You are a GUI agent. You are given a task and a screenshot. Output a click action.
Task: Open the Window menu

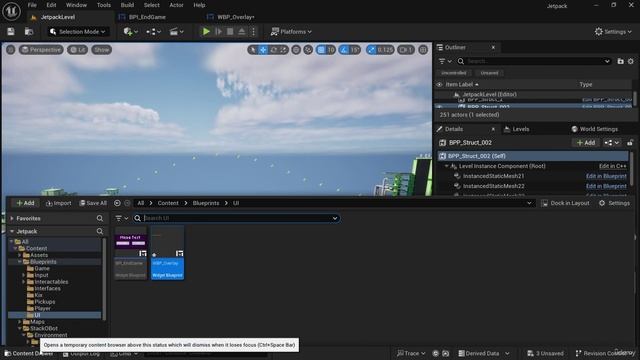click(x=76, y=5)
